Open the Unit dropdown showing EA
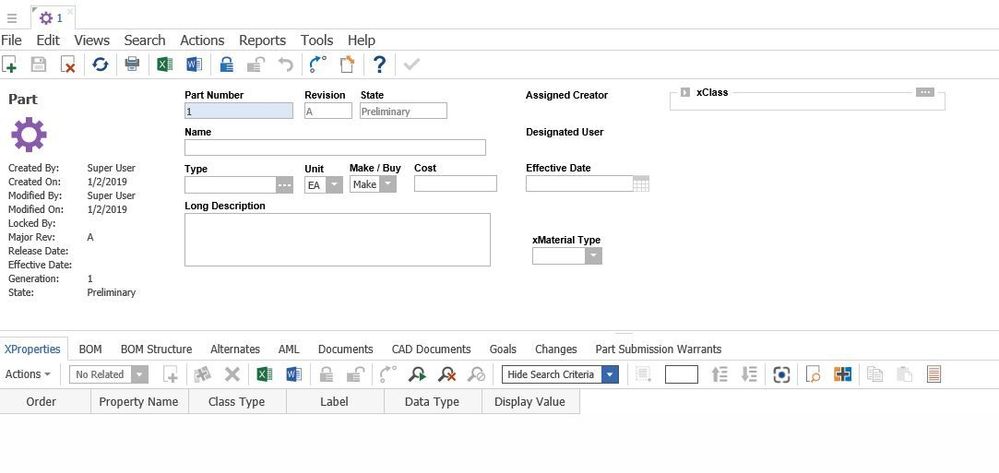Viewport: 999px width, 473px height. coord(333,185)
